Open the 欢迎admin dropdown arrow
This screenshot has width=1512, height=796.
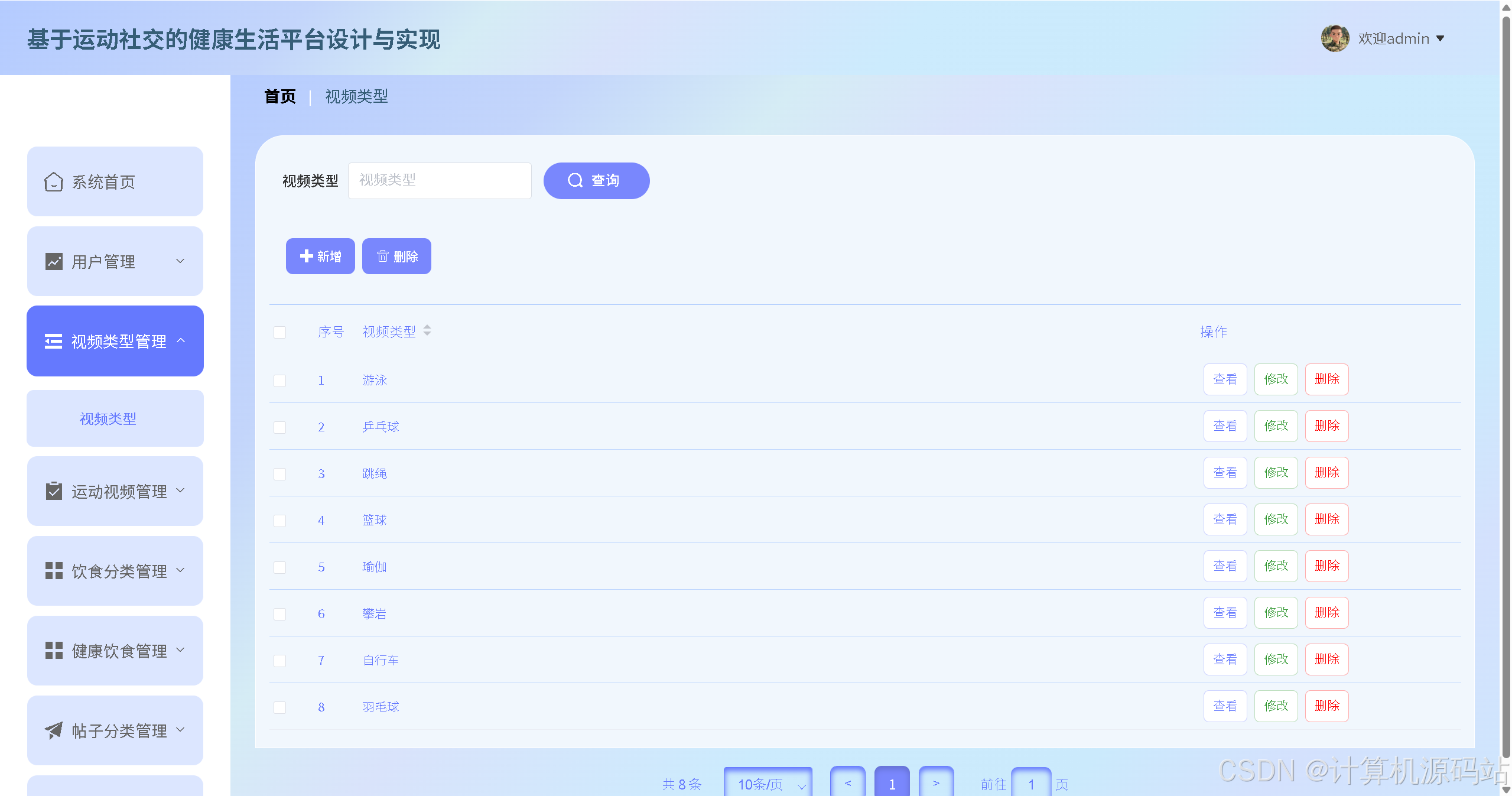coord(1440,38)
